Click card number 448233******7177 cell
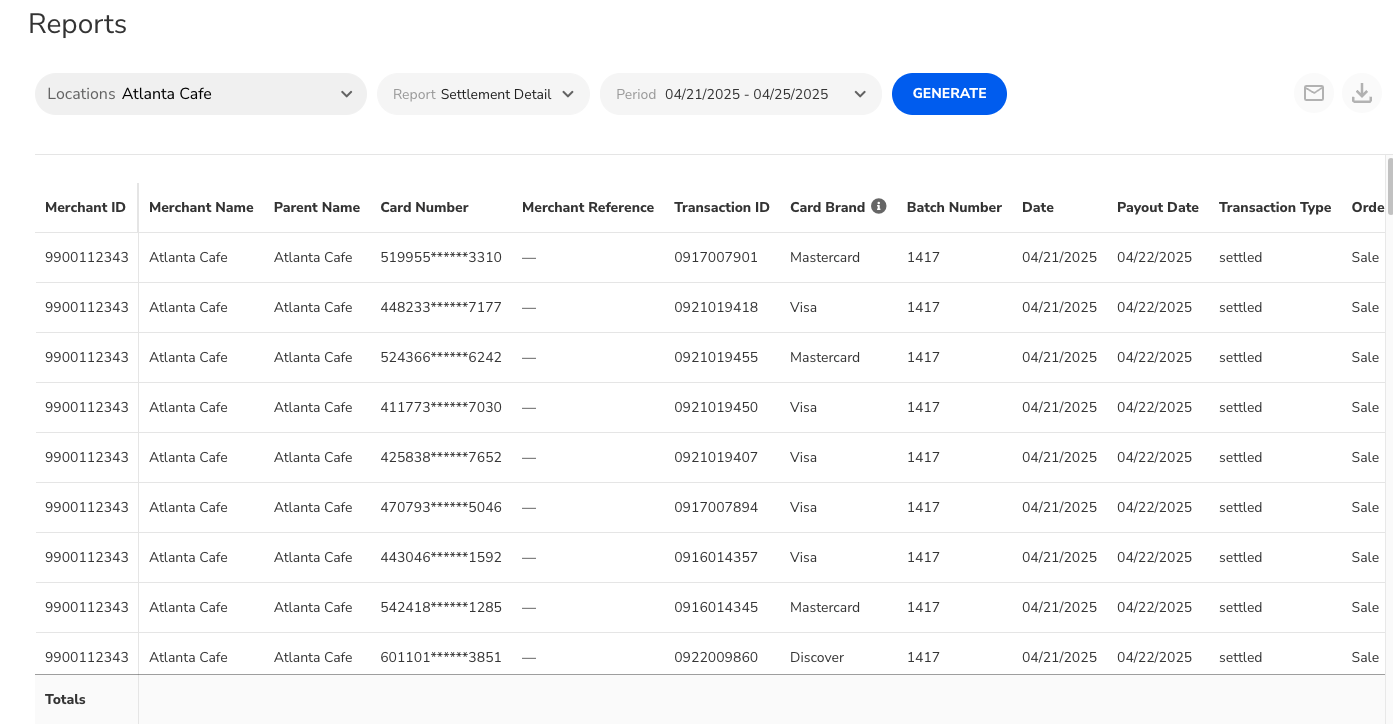Screen dimensions: 1393x724 [x=441, y=307]
